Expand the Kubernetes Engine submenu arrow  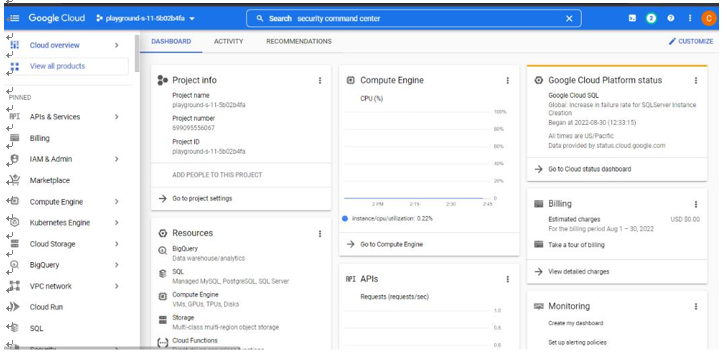(x=116, y=223)
